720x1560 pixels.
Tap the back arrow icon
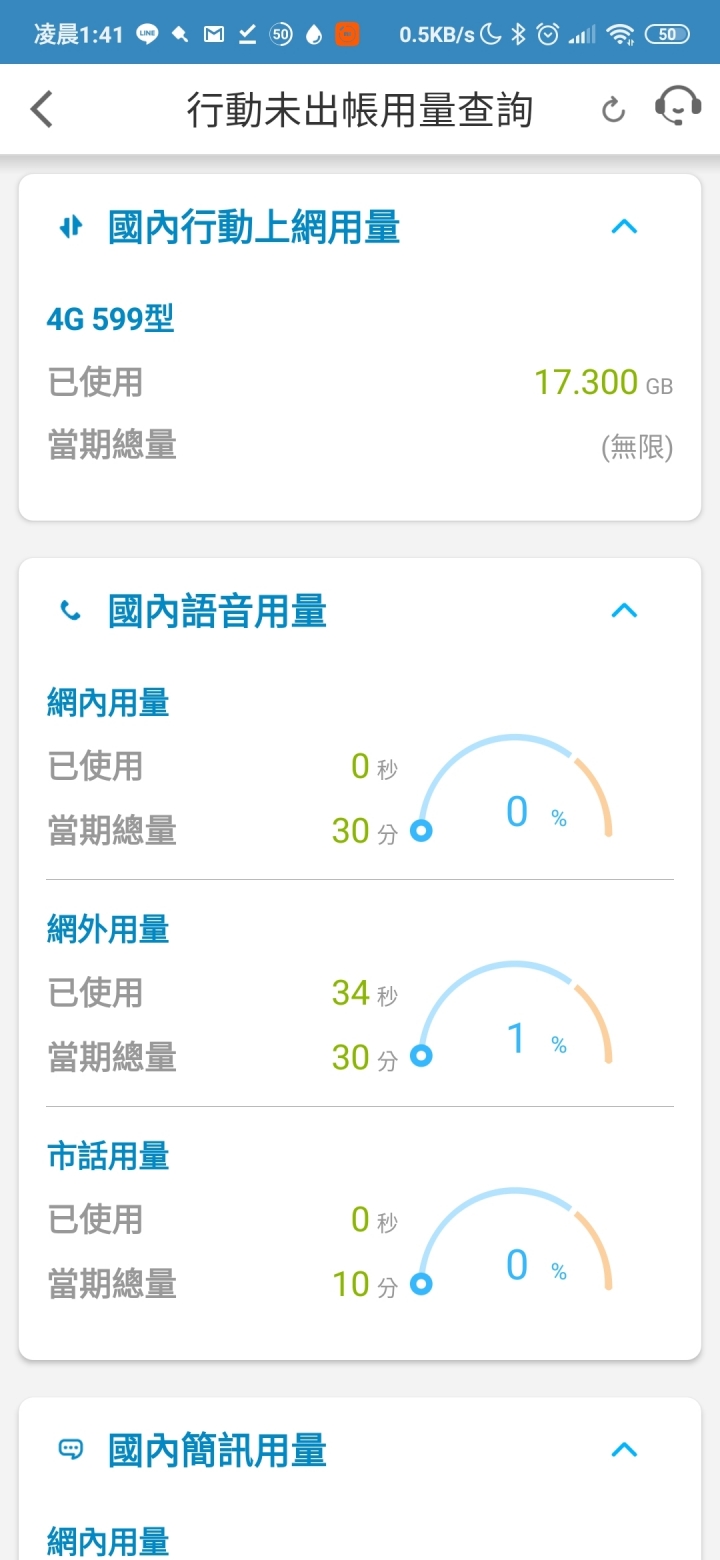[41, 109]
